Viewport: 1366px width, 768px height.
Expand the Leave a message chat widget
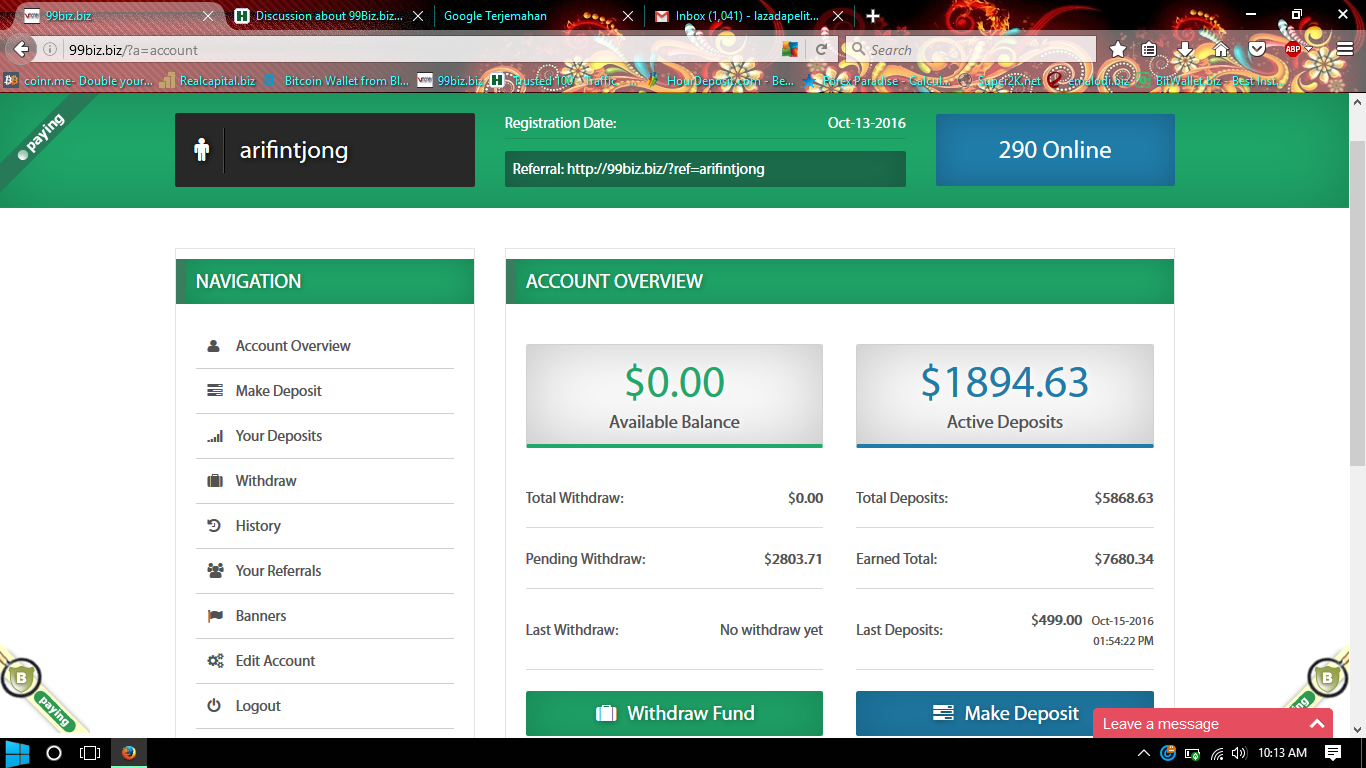click(x=1316, y=724)
